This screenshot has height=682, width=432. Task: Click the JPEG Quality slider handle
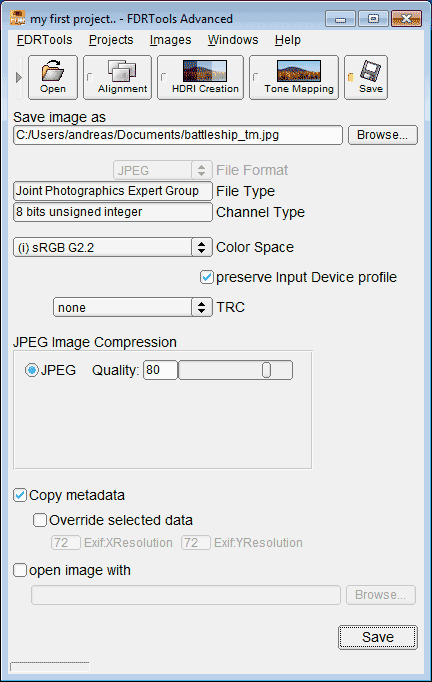click(266, 370)
